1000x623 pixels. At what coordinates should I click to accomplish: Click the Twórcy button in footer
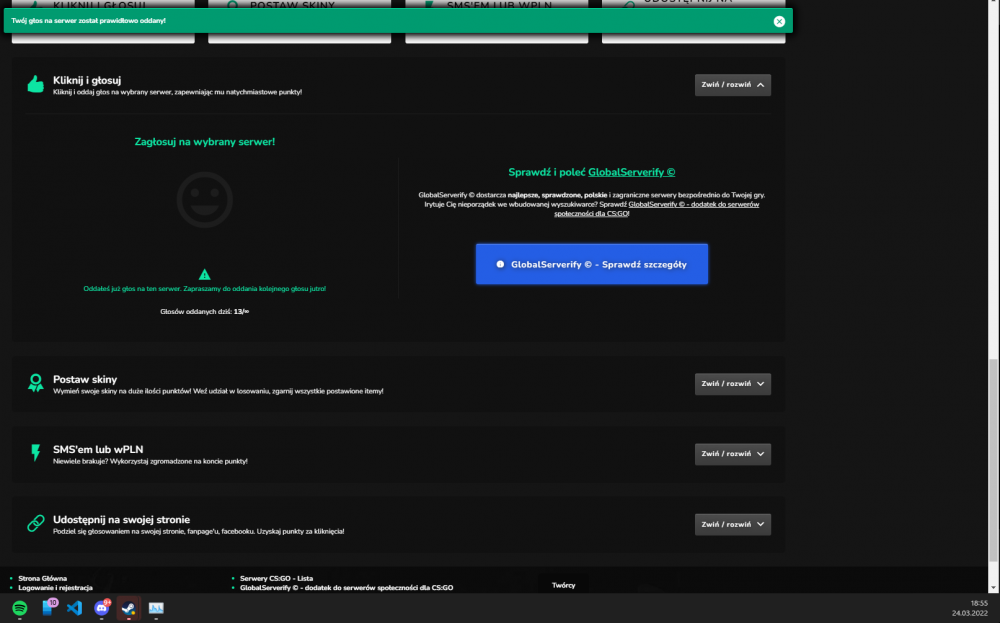pos(563,585)
